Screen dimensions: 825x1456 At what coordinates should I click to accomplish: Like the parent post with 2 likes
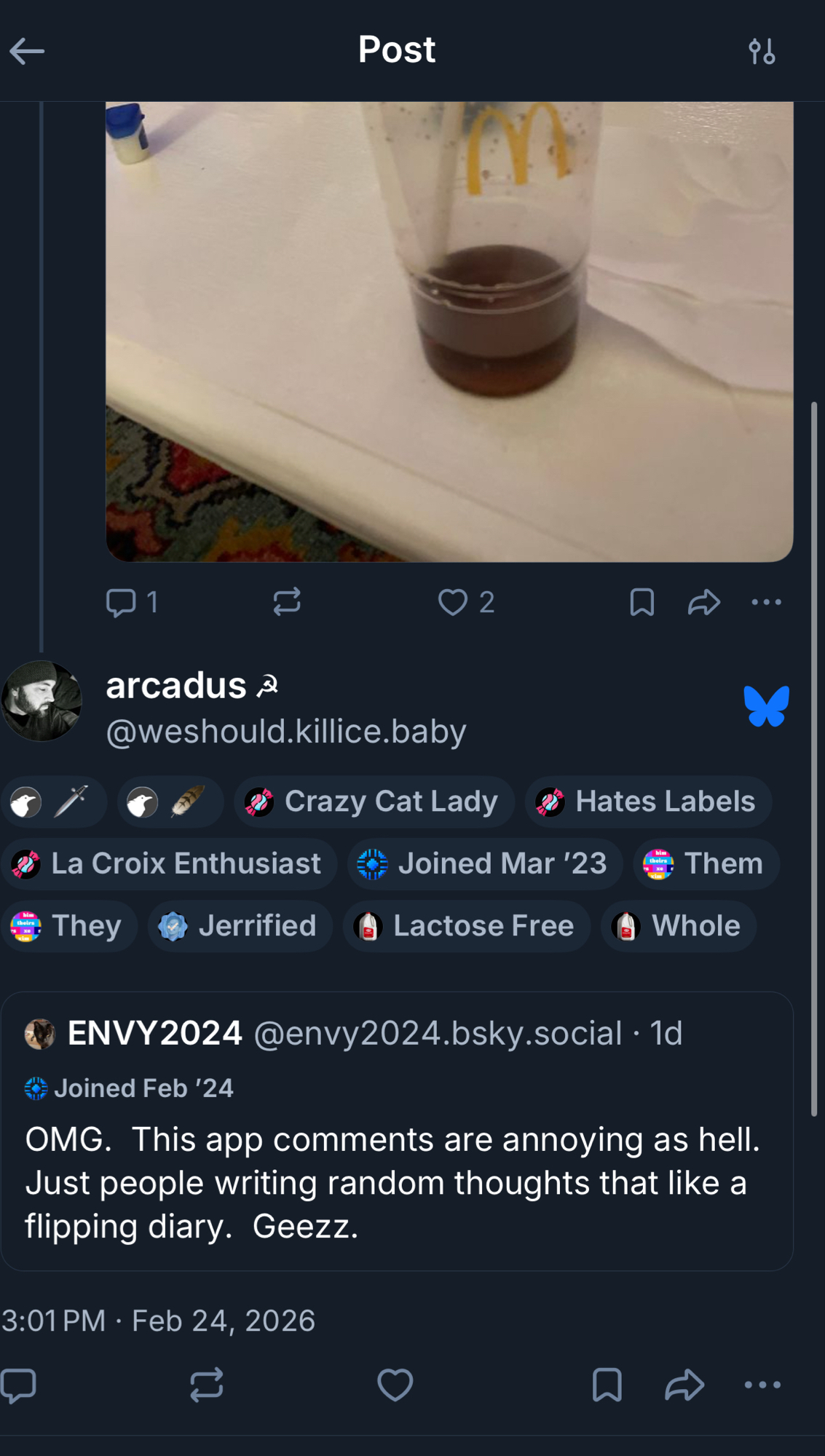453,603
